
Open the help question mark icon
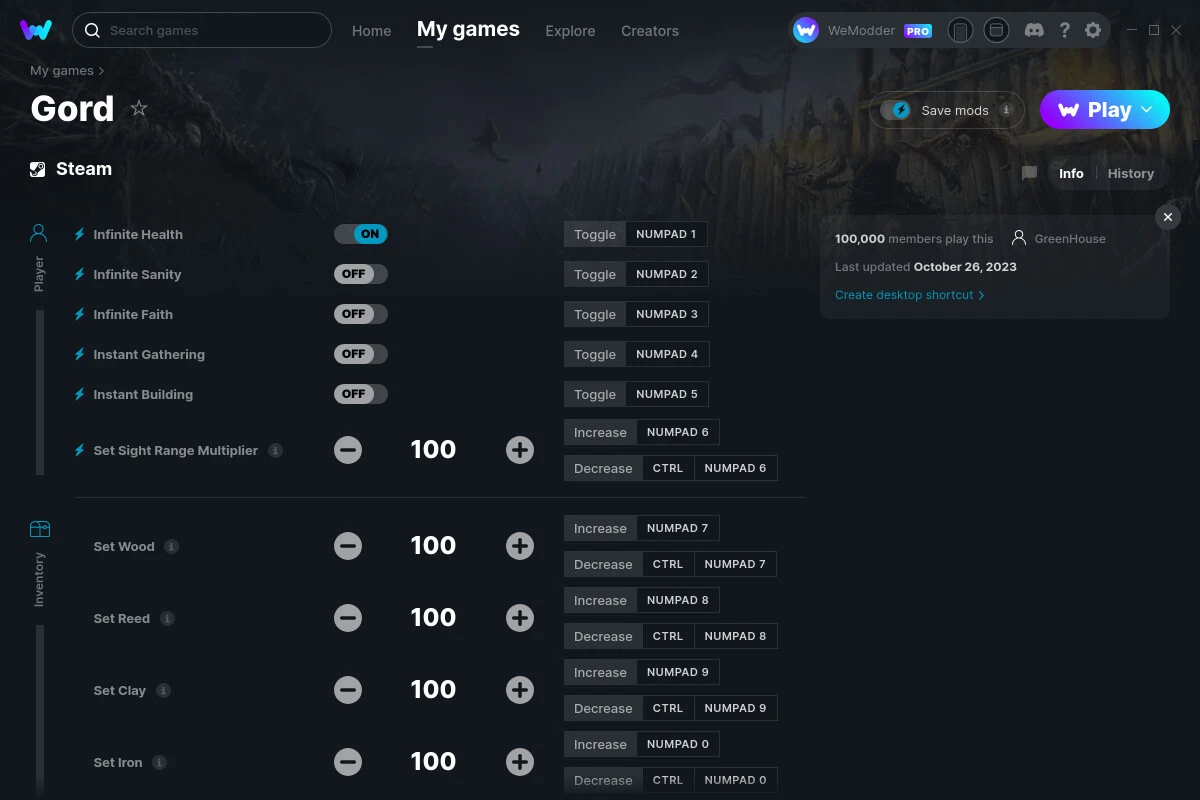(1065, 30)
